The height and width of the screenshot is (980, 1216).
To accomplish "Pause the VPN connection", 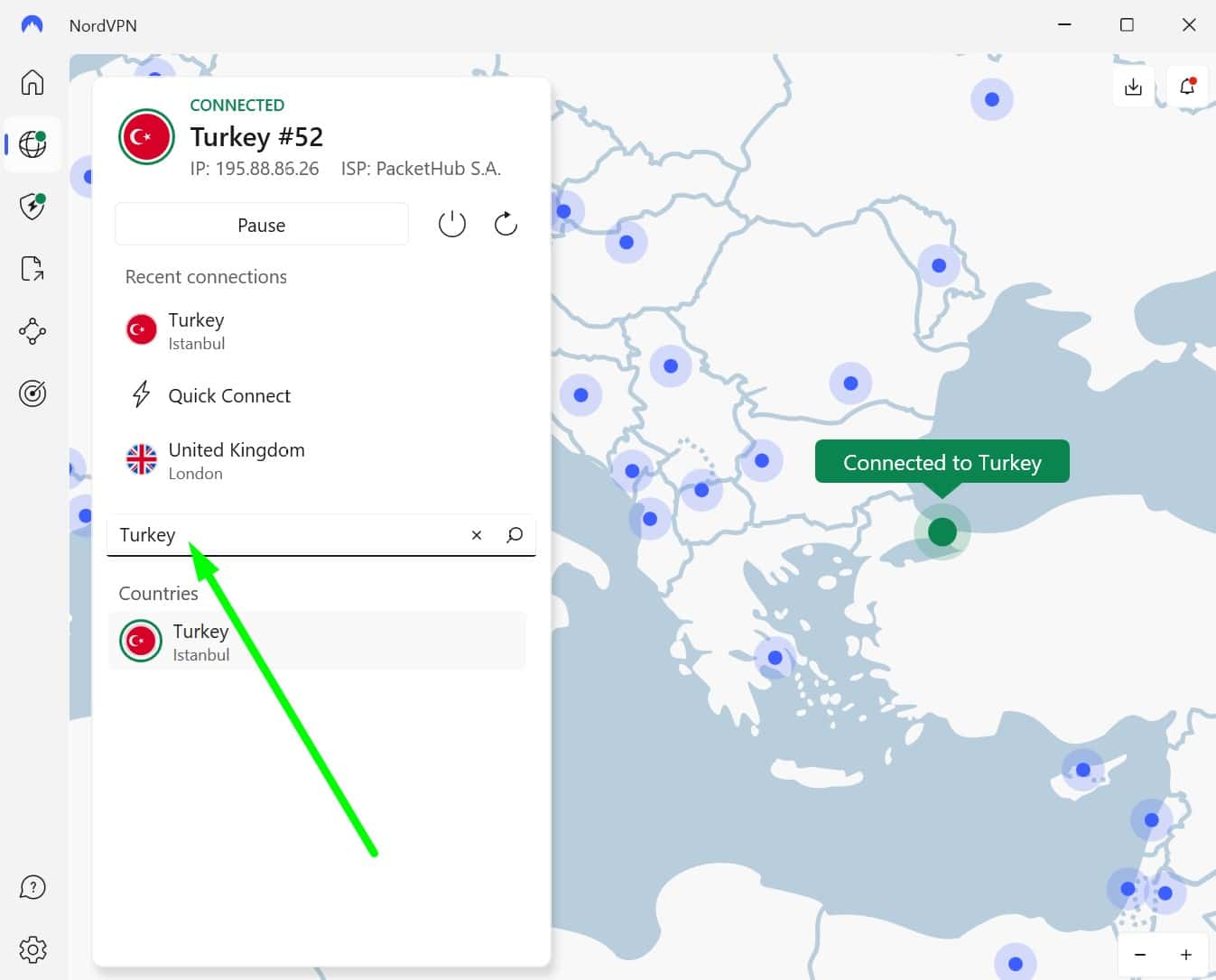I will (x=262, y=225).
